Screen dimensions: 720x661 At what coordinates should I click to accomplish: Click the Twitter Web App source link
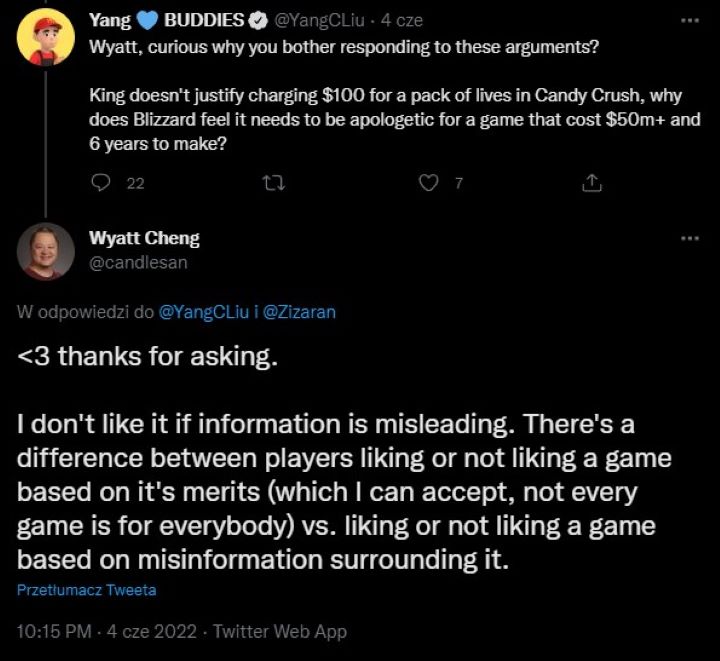point(281,631)
